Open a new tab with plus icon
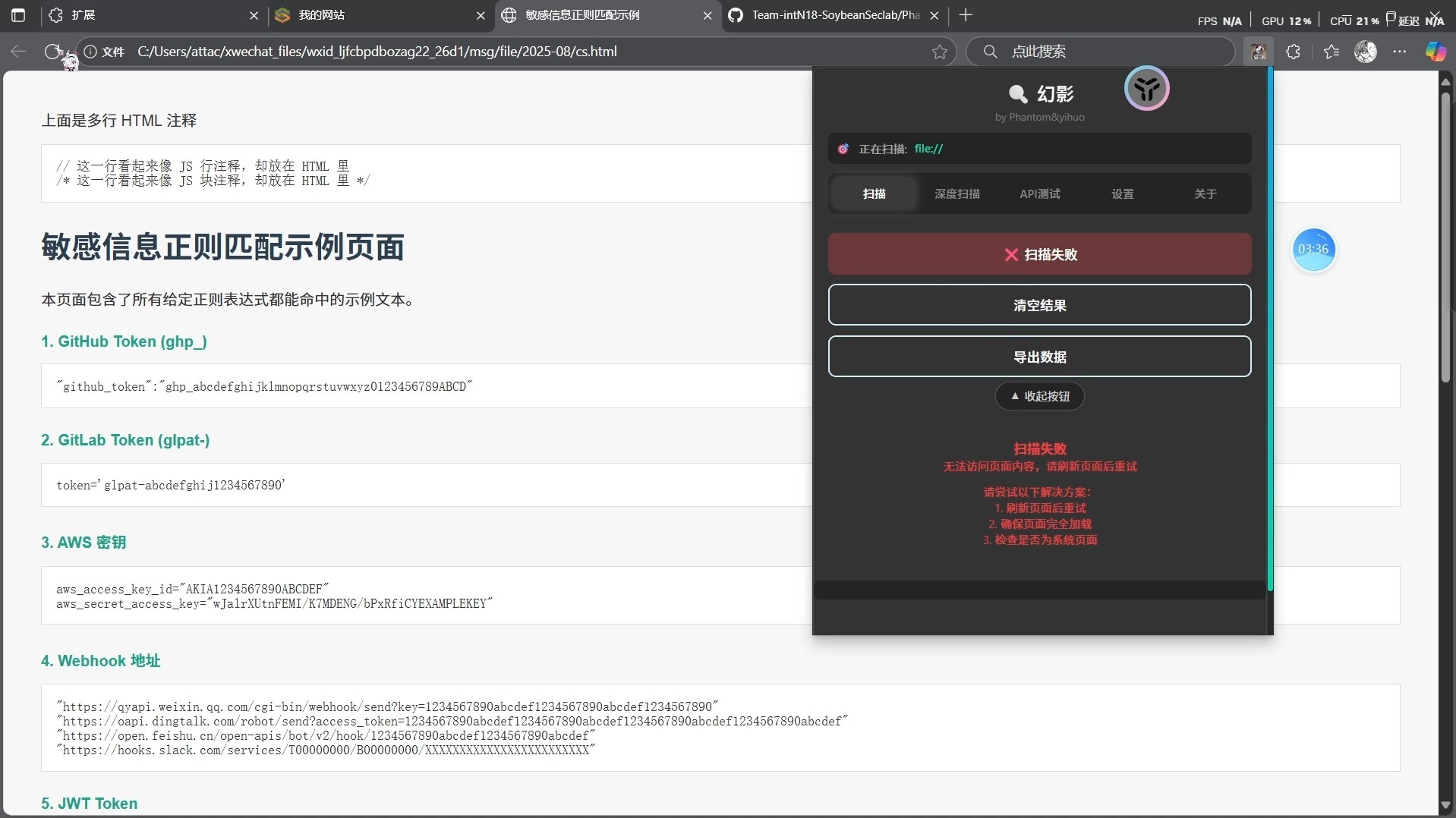The height and width of the screenshot is (818, 1456). point(966,15)
